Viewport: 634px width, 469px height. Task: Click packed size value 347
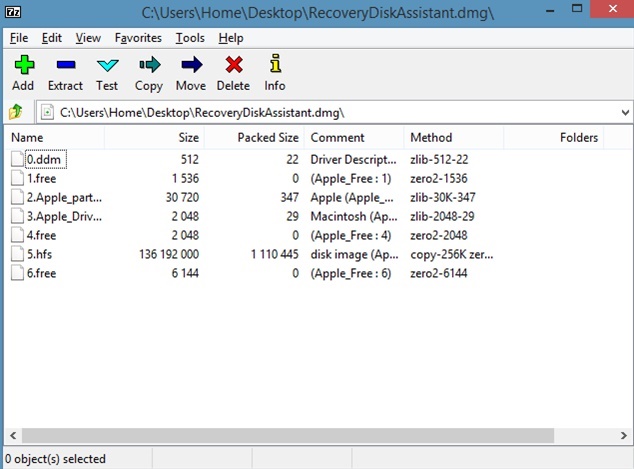(290, 197)
